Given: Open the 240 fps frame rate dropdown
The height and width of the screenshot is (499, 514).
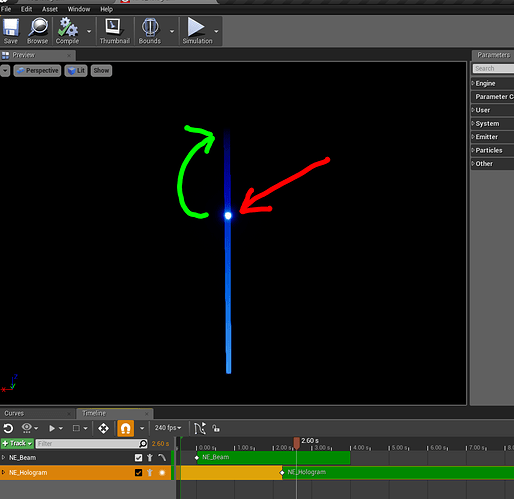Looking at the screenshot, I should (168, 428).
